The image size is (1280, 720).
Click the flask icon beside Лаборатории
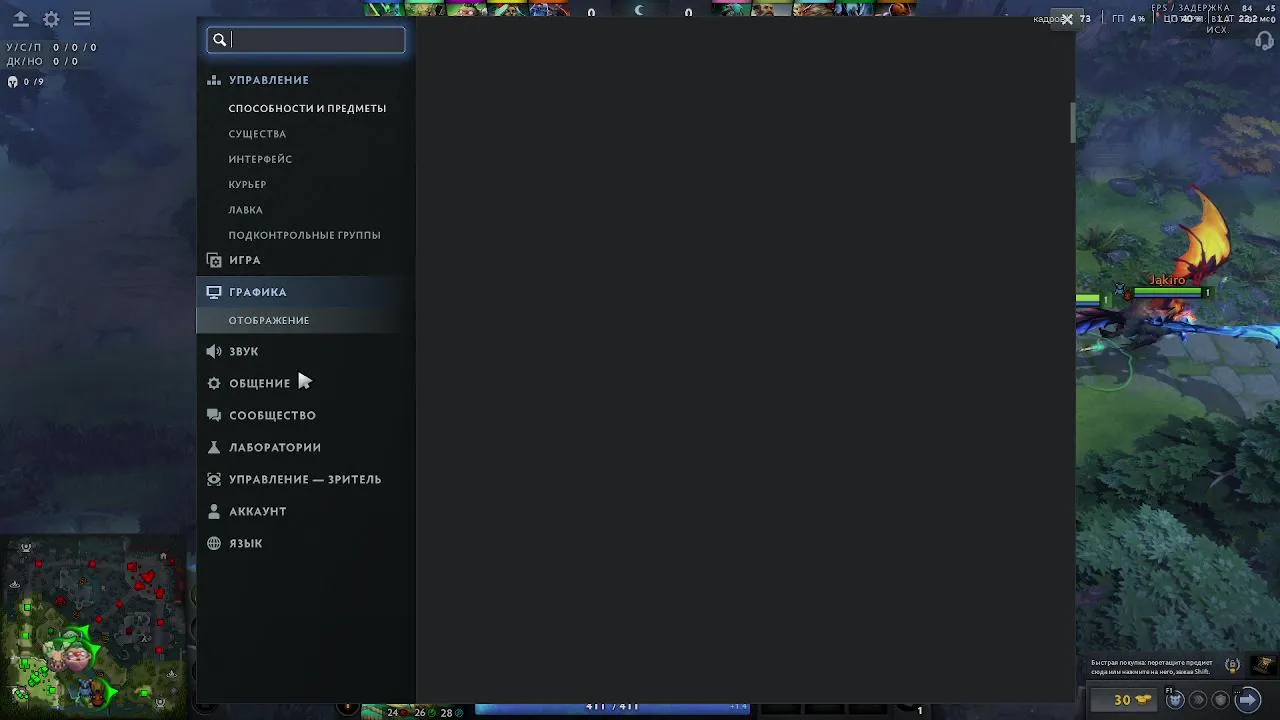tap(214, 447)
